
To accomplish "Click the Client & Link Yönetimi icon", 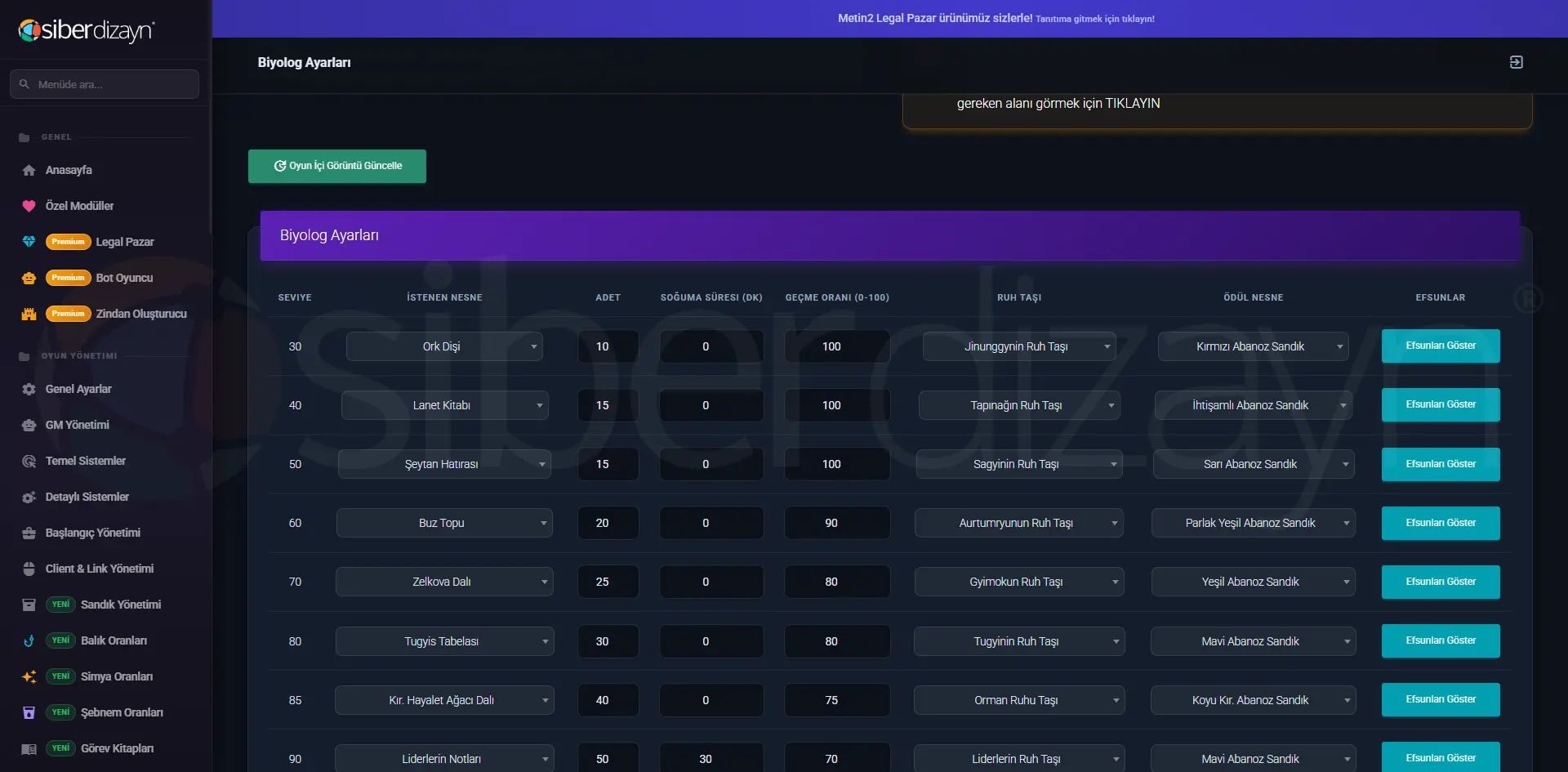I will click(29, 569).
